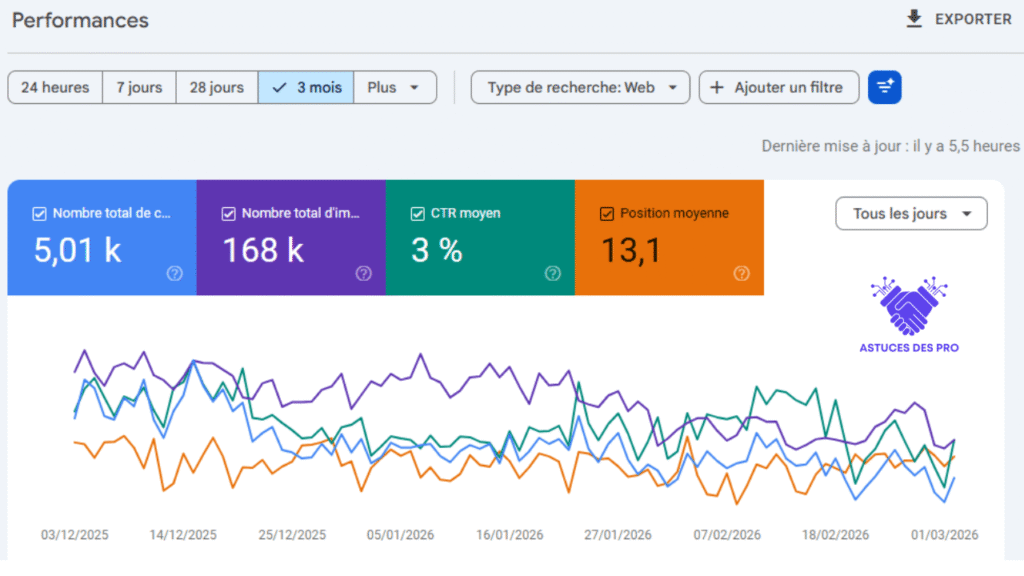Switch to the 24 heures tab

click(x=55, y=87)
